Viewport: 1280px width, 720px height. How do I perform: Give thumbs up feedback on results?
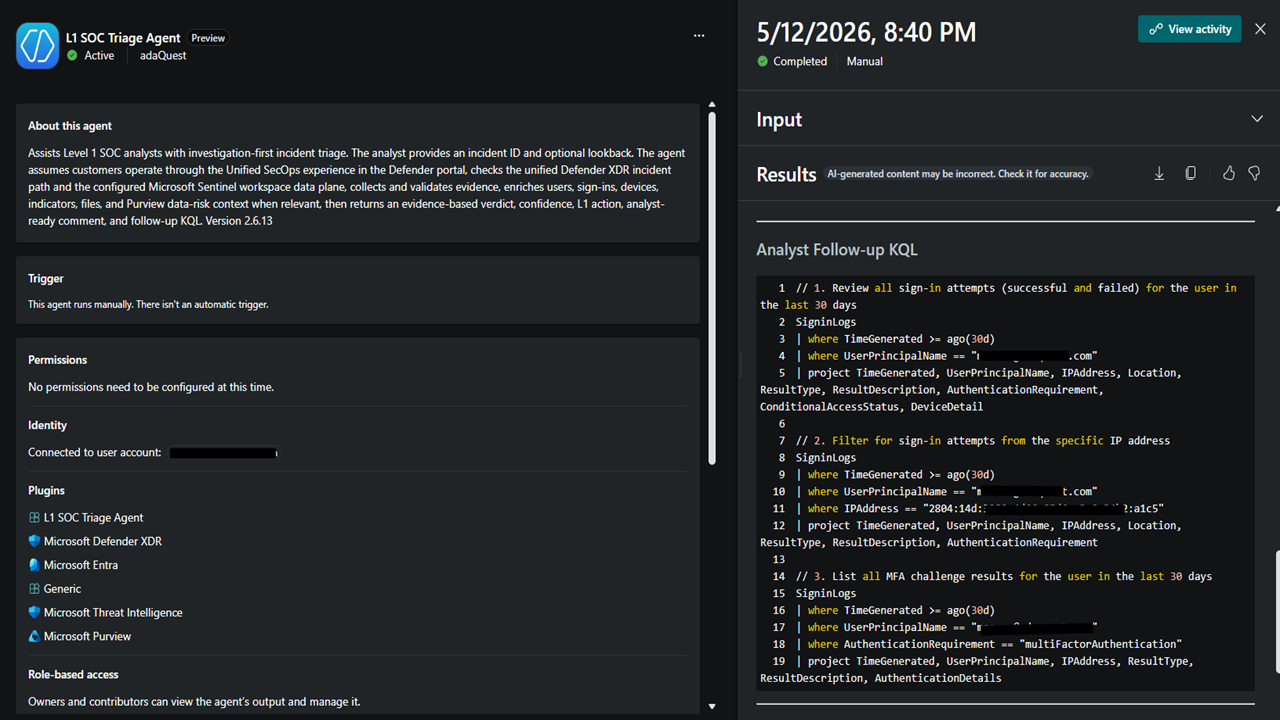pos(1229,174)
